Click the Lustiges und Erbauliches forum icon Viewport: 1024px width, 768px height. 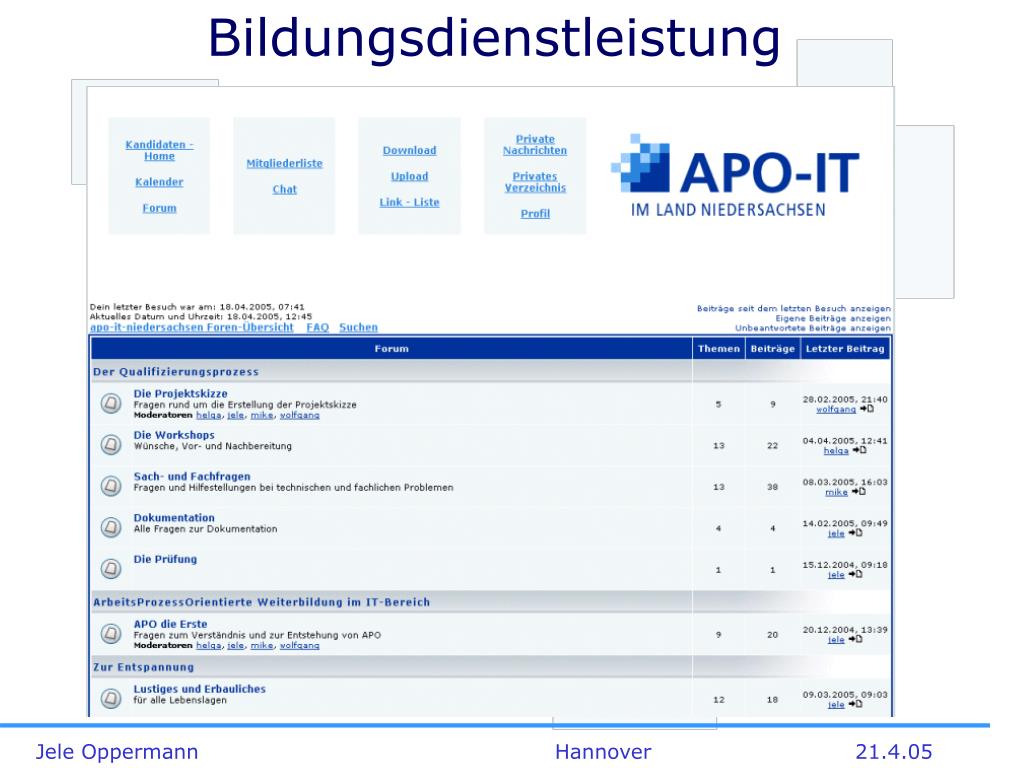(111, 698)
